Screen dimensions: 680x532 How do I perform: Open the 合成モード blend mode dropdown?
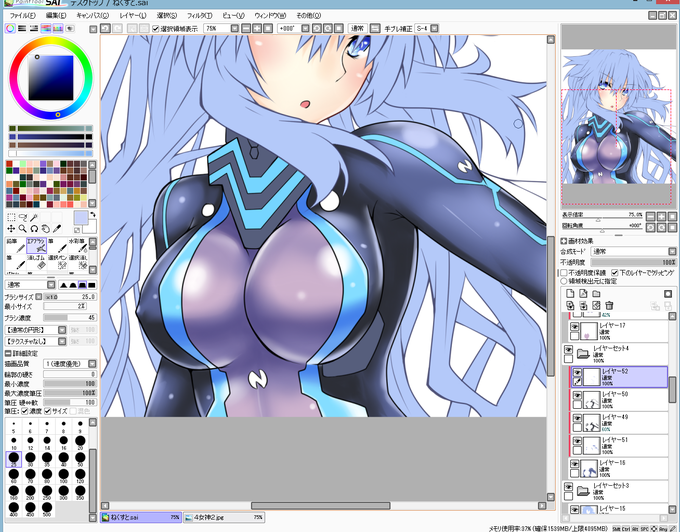coord(672,251)
